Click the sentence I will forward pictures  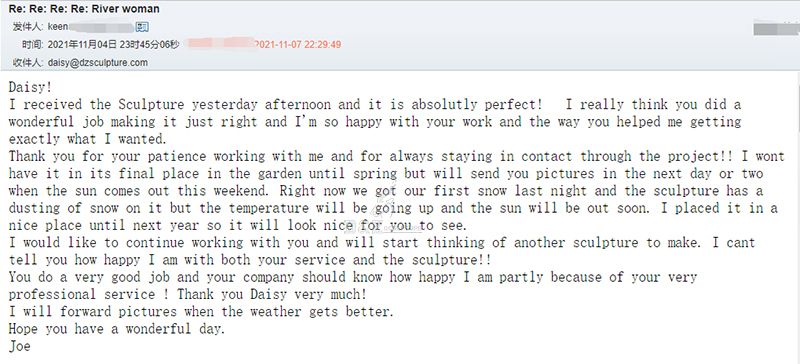pos(201,311)
